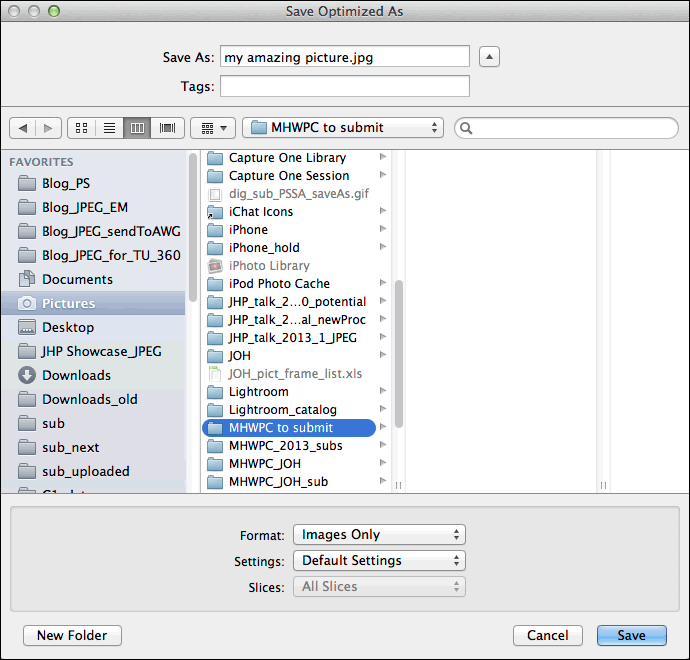
Task: Open the MHWPC to submit path dropdown
Action: coord(343,128)
